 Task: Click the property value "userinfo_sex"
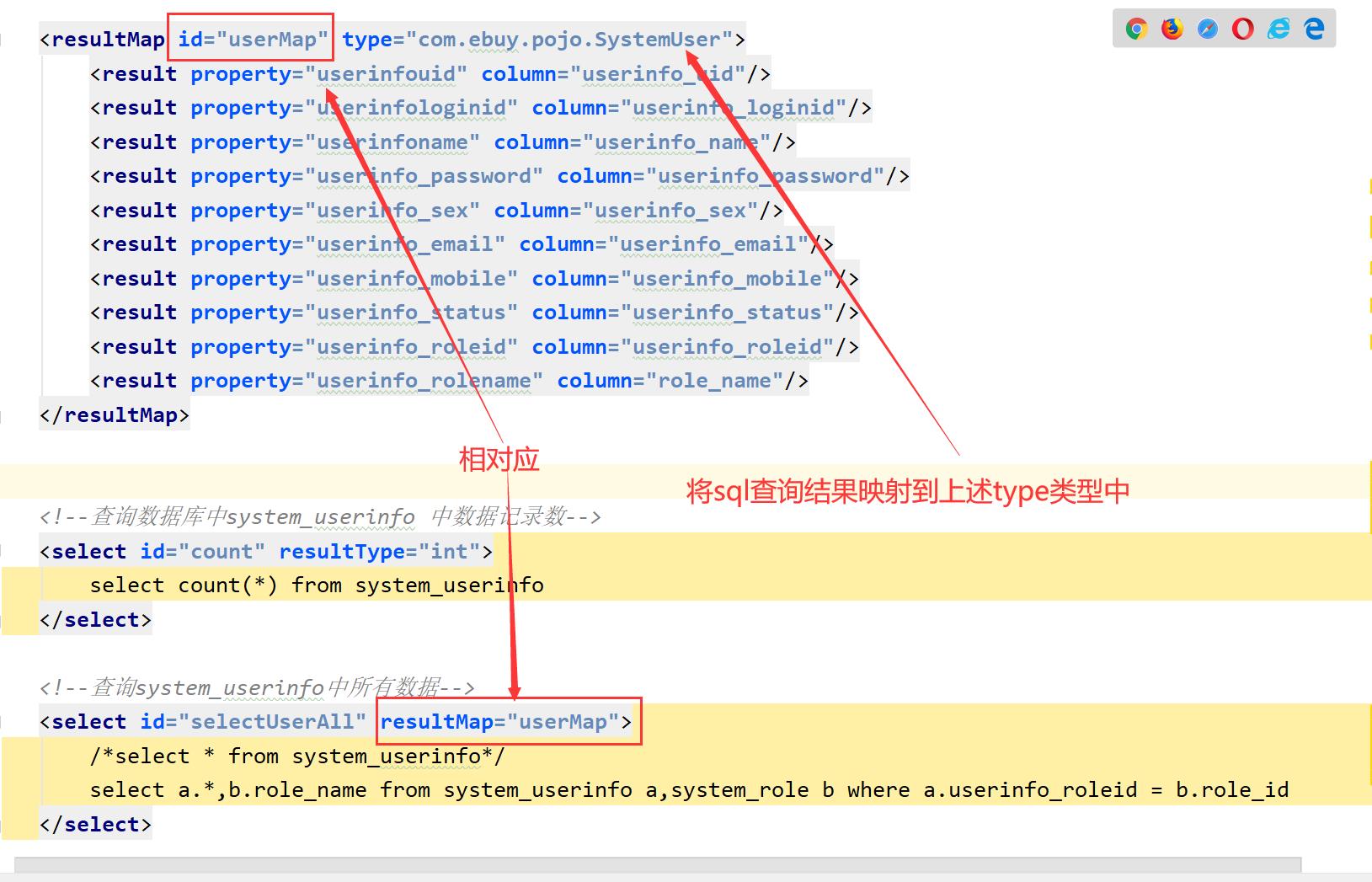coord(392,211)
